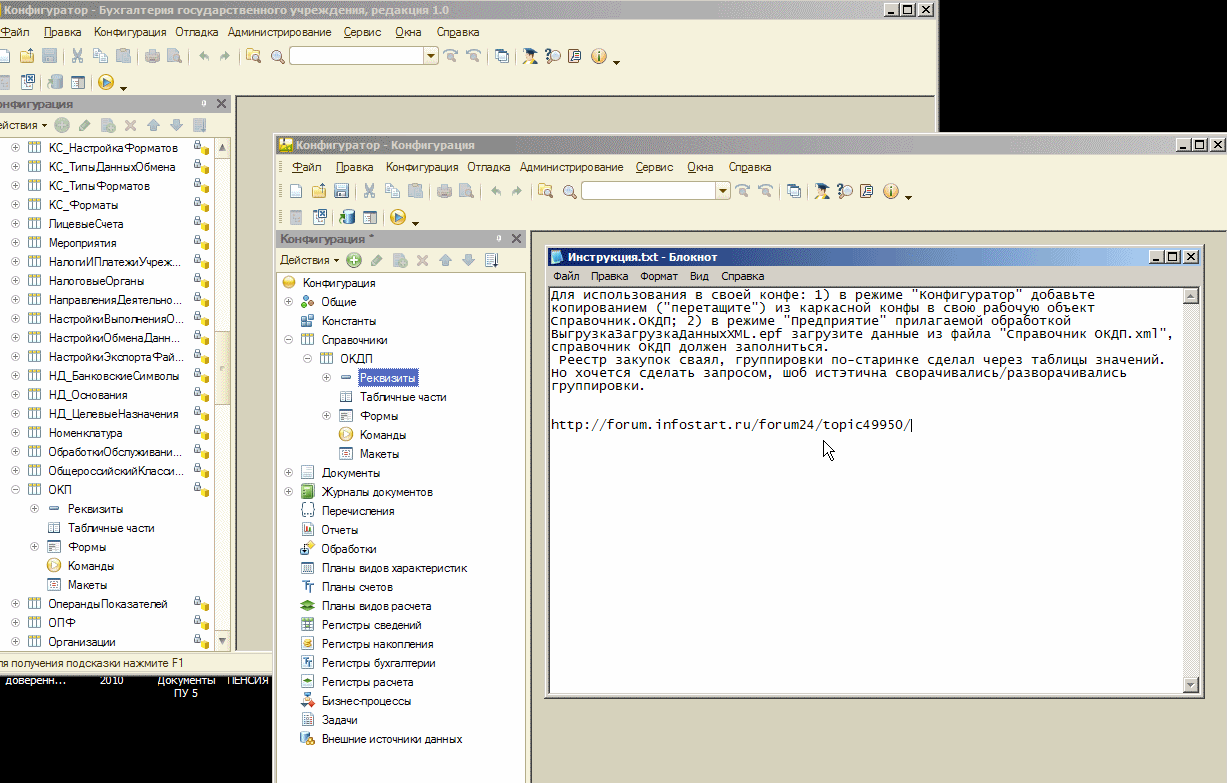Click the Help info icon in Бухгалтерия window toolbar
The height and width of the screenshot is (783, 1227).
pyautogui.click(x=599, y=57)
